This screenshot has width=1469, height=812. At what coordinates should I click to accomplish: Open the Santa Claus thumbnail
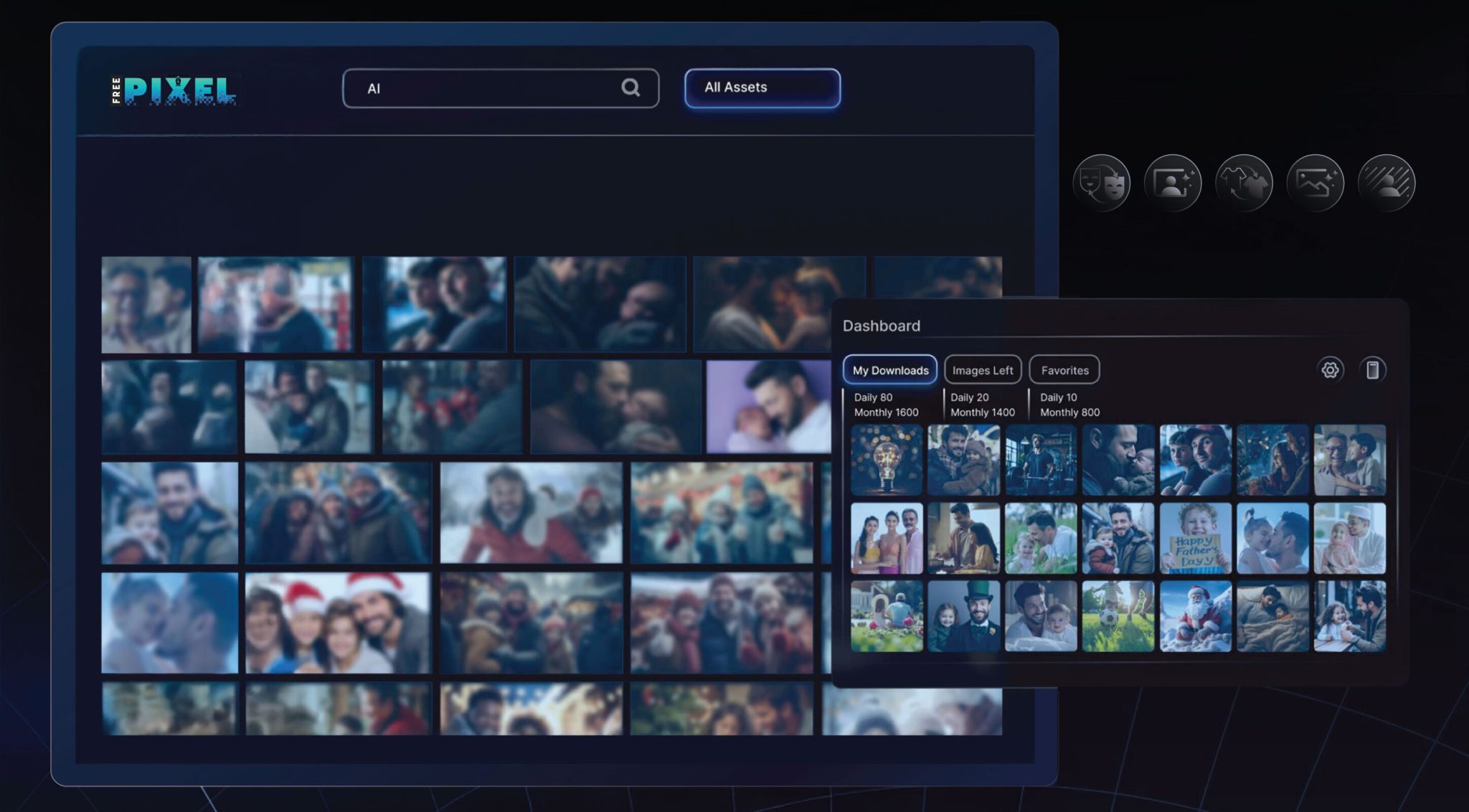1196,616
